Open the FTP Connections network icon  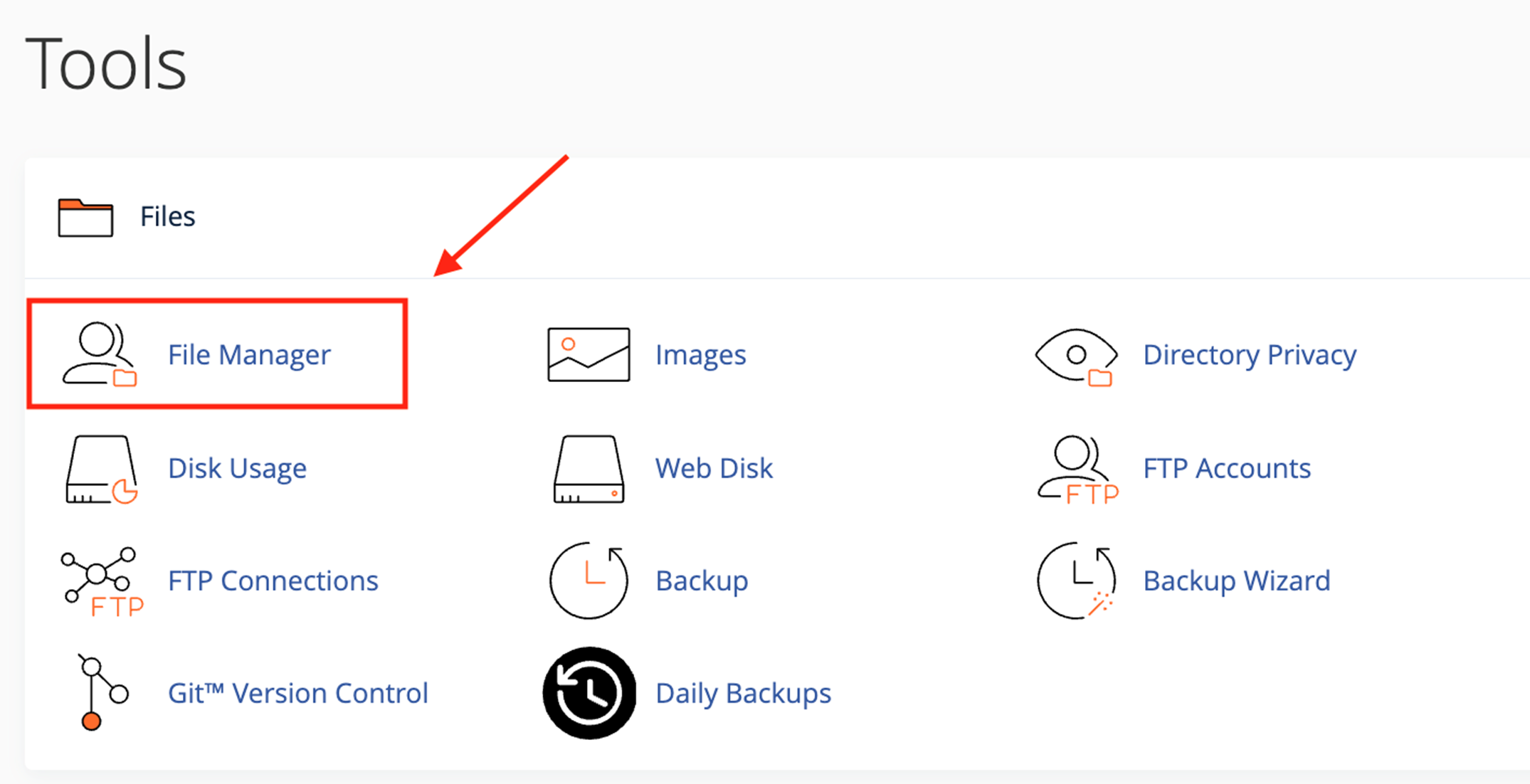[100, 581]
